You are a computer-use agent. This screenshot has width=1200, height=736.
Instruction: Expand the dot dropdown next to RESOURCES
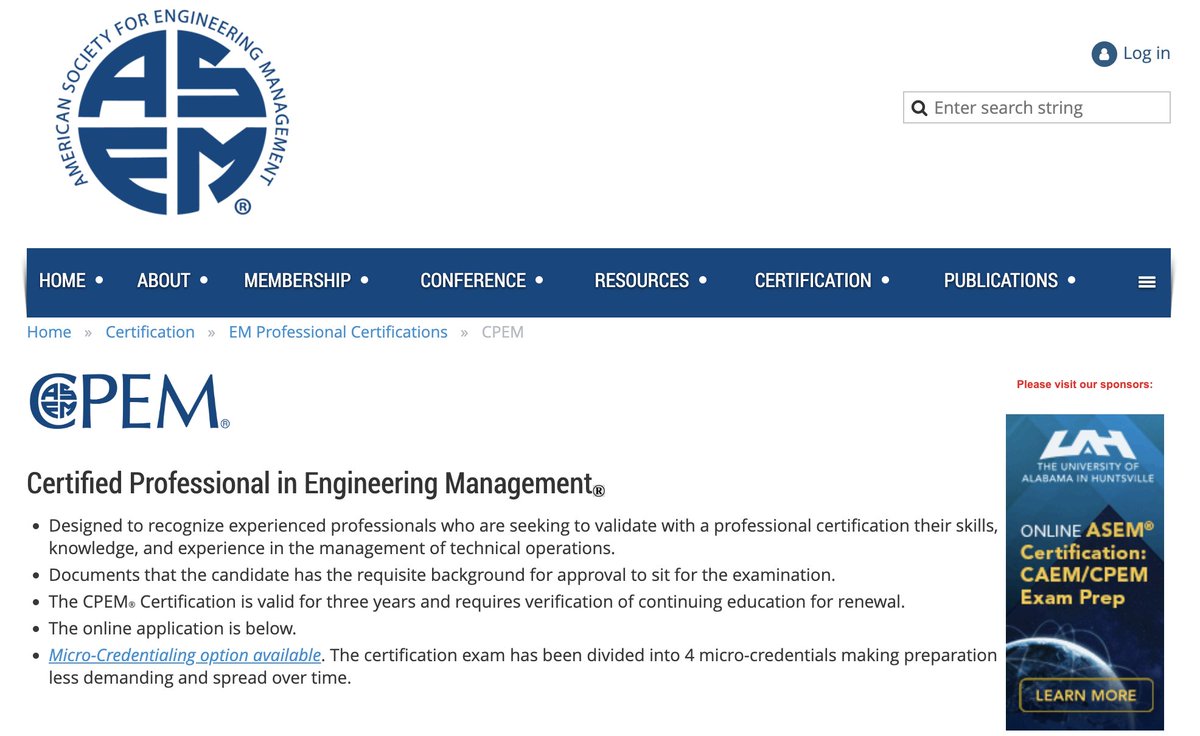point(702,280)
